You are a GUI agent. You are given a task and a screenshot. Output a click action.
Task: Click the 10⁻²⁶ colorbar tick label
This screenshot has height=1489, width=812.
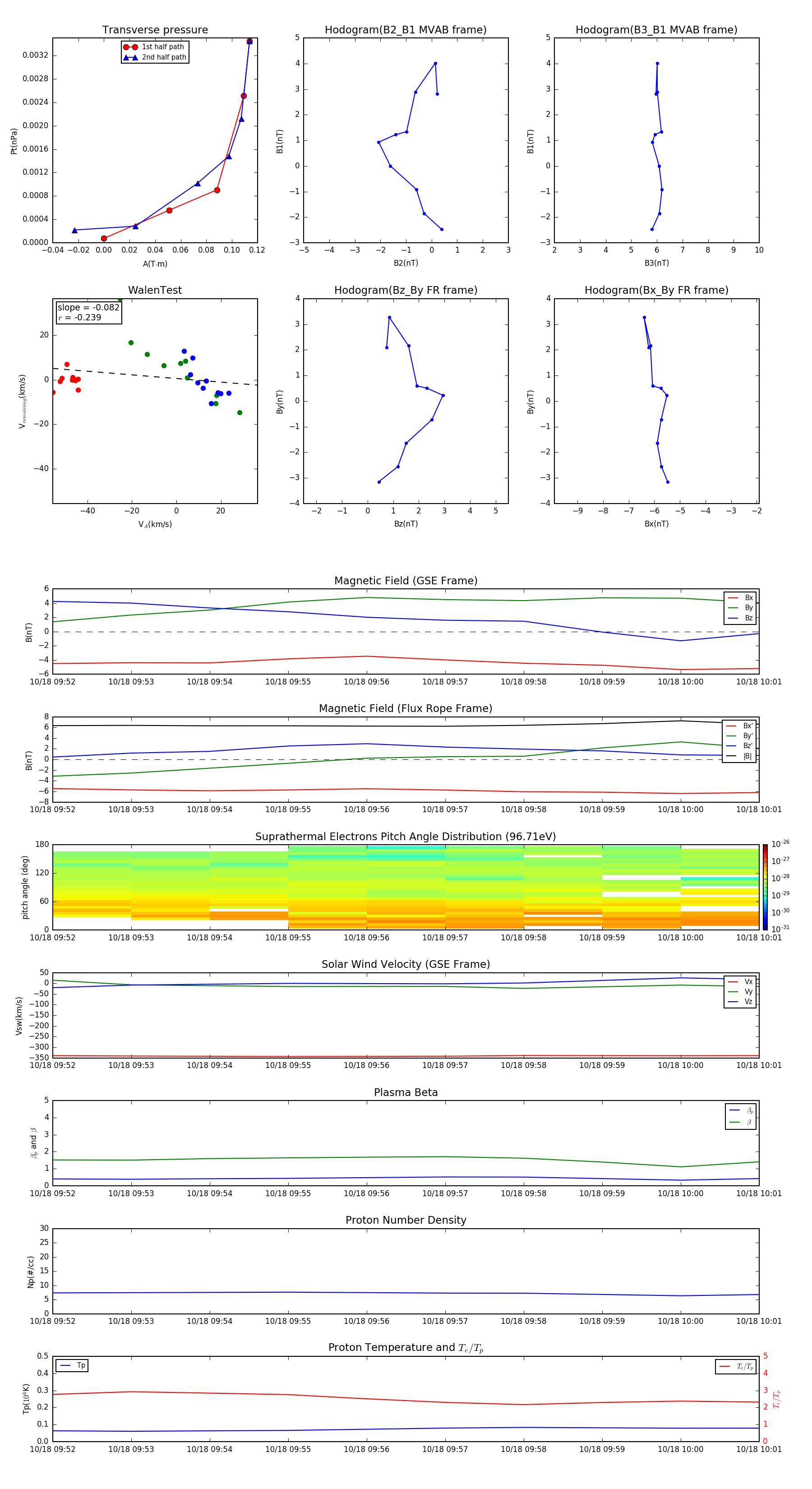(780, 844)
